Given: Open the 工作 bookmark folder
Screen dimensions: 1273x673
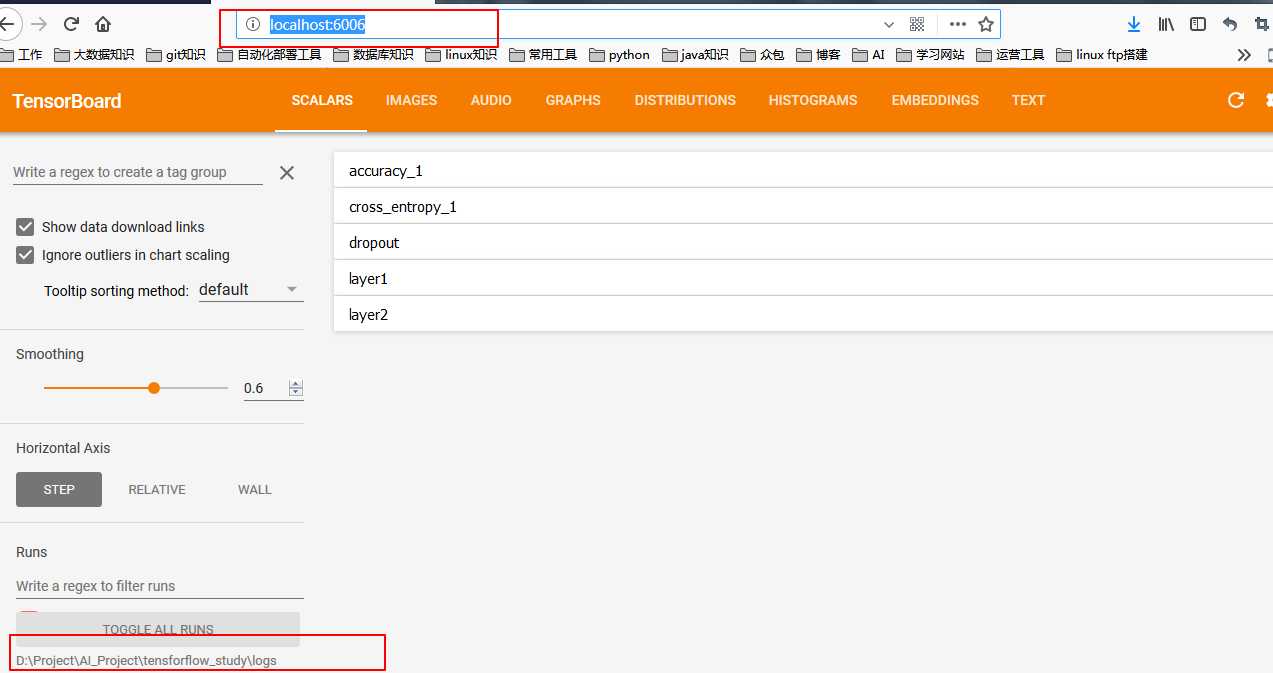Looking at the screenshot, I should point(22,55).
